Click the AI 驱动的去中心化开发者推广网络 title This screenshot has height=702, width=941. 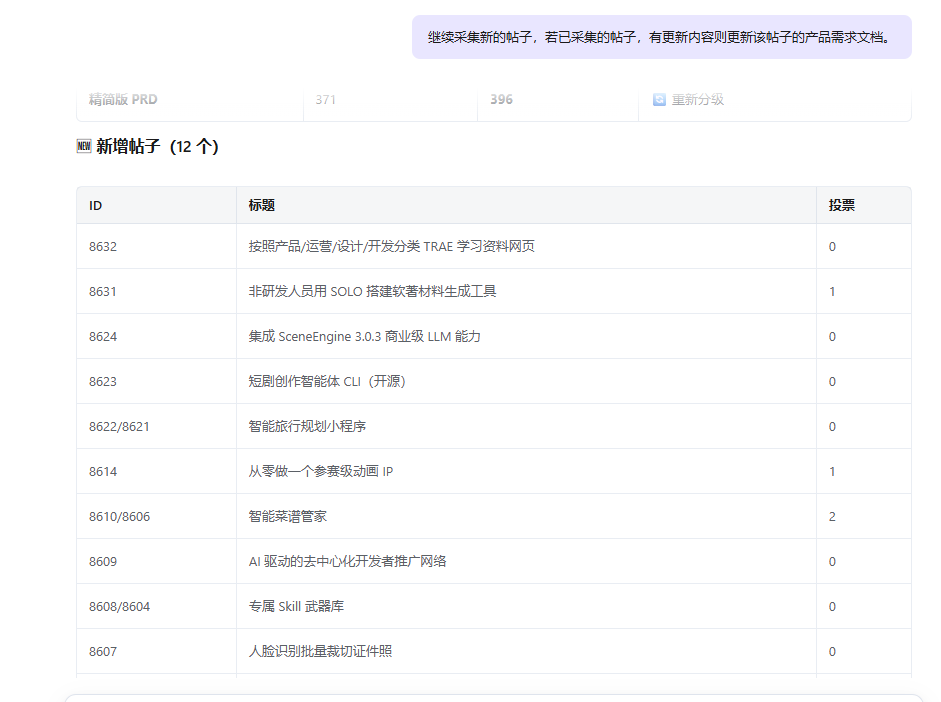[x=347, y=562]
